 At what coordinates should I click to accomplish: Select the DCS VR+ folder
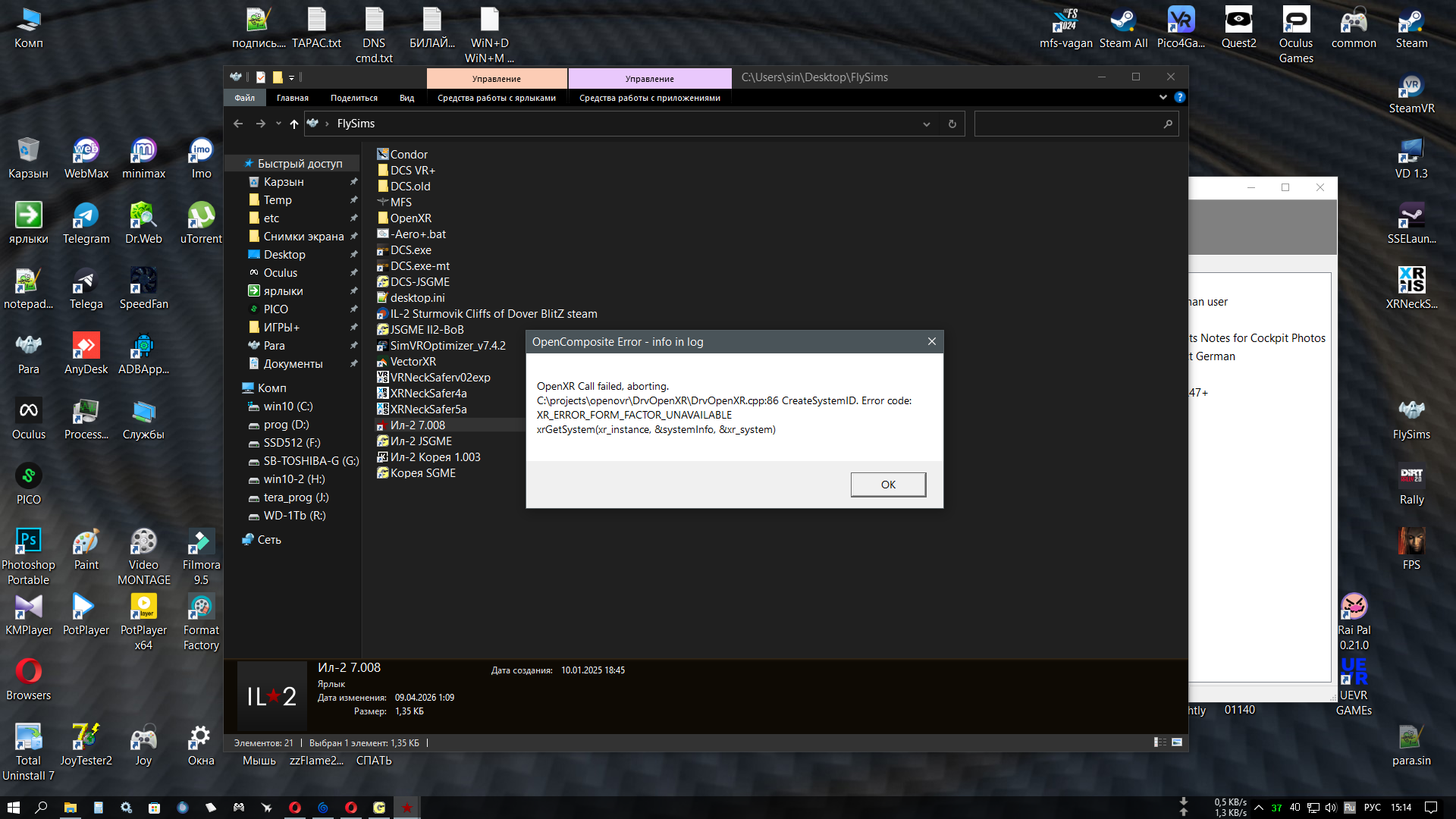406,171
